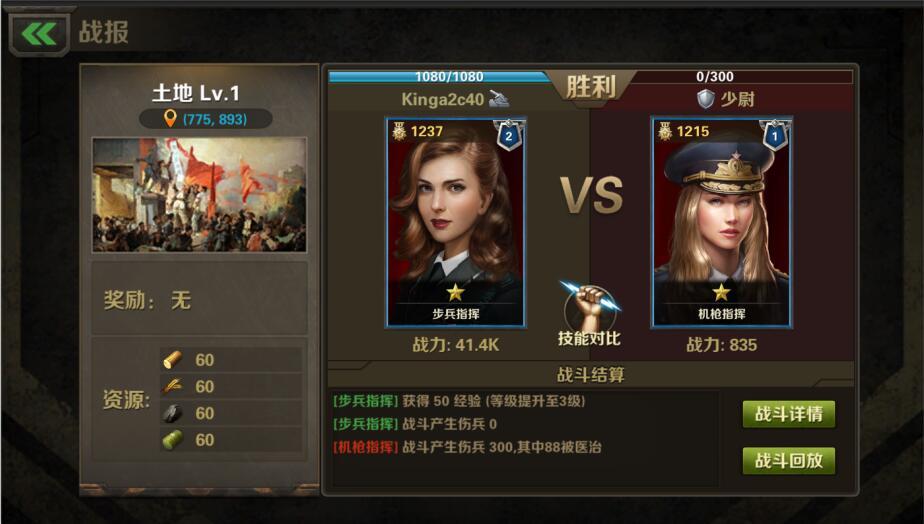The height and width of the screenshot is (524, 924).
Task: Tap the orange location pin icon
Action: (170, 119)
